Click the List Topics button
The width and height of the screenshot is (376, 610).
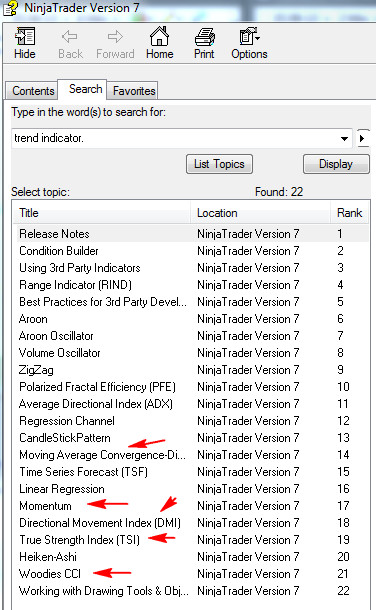pyautogui.click(x=219, y=164)
